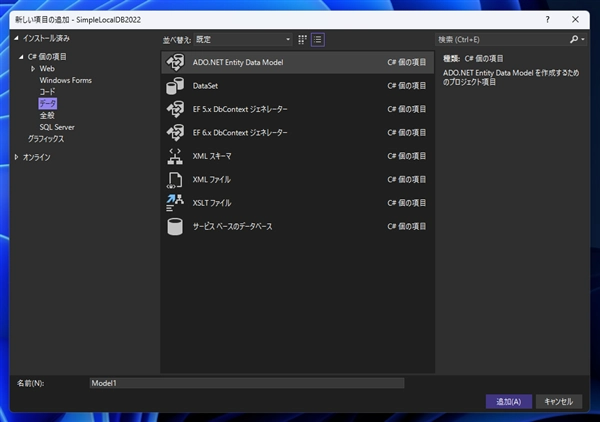Expand the Web tree node
Image resolution: width=600 pixels, height=422 pixels.
tap(33, 69)
